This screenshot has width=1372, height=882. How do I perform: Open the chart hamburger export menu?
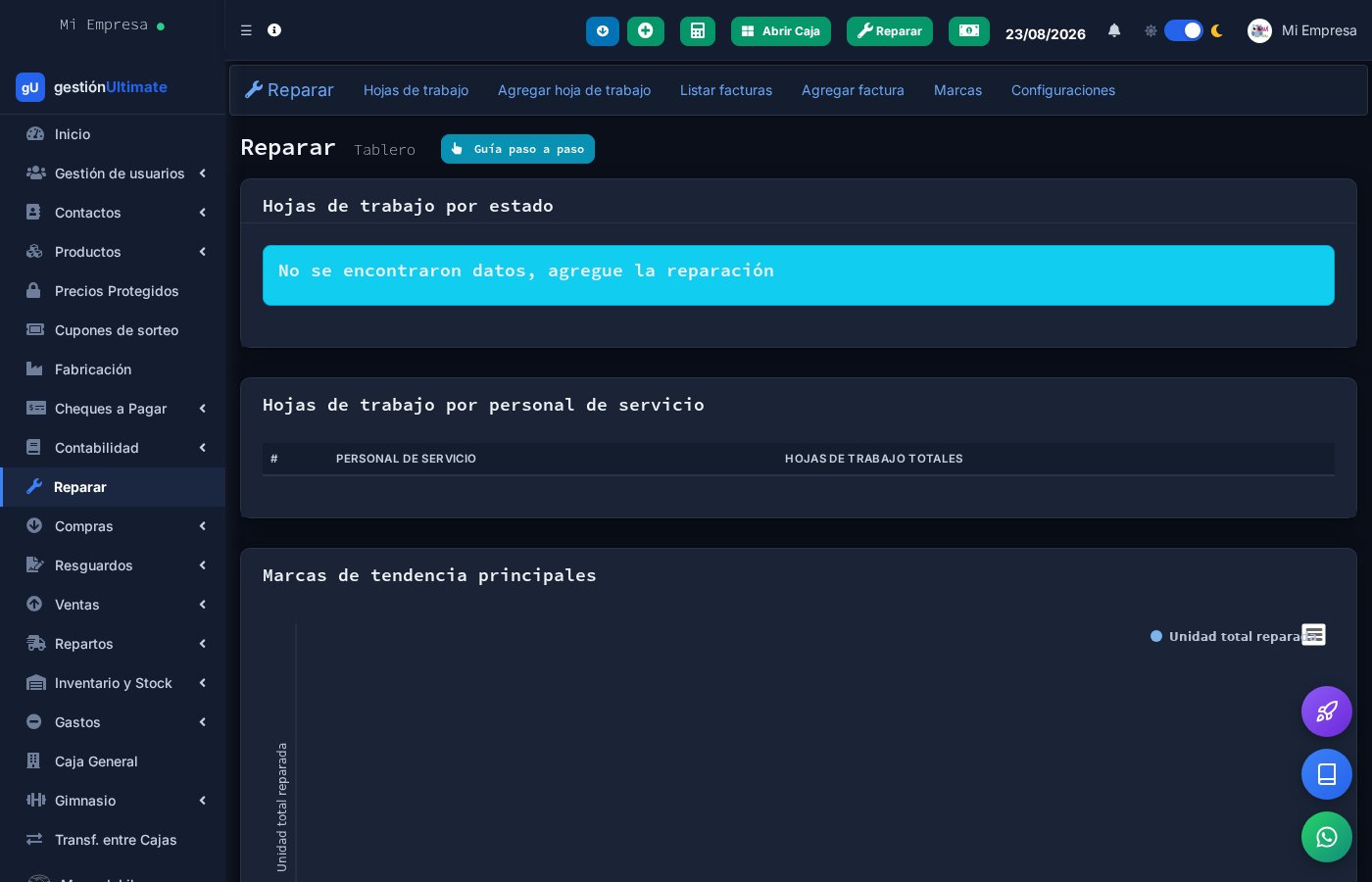pyautogui.click(x=1313, y=635)
